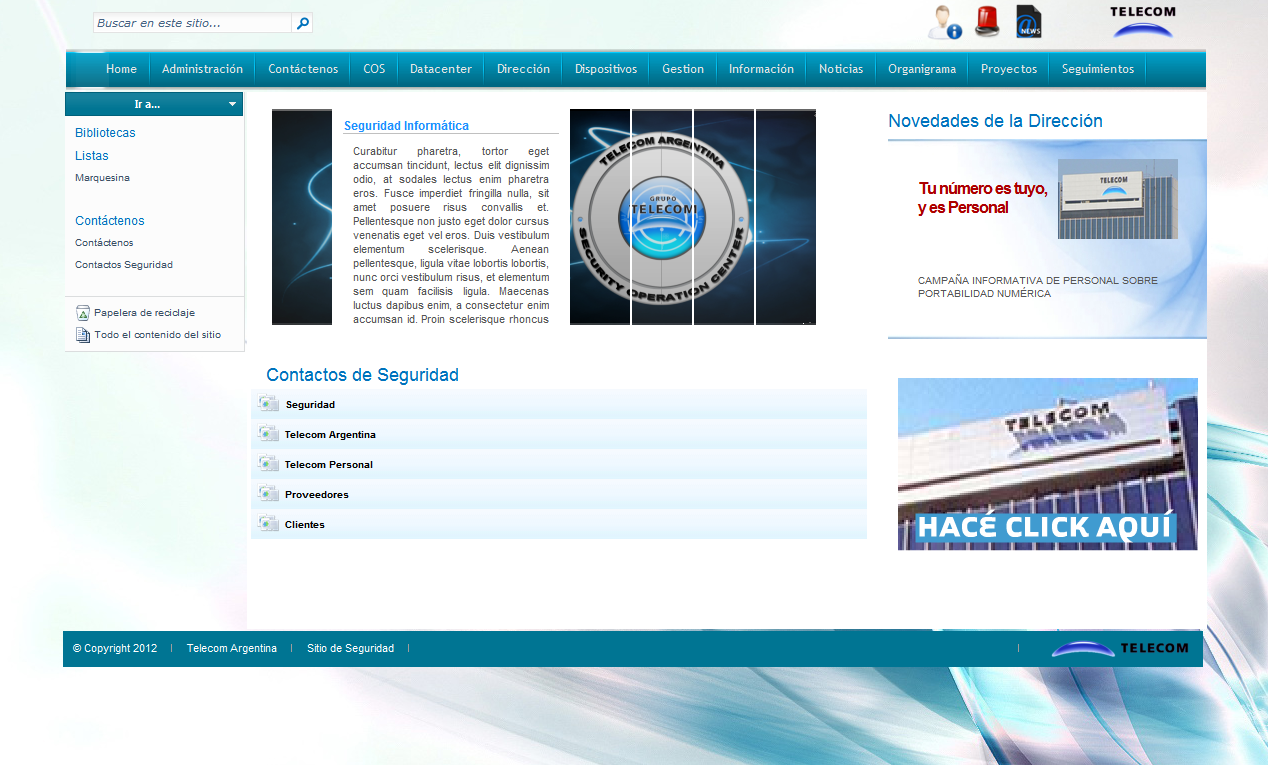The width and height of the screenshot is (1268, 765).
Task: Click the left blue slideshow strip image
Action: tap(302, 217)
